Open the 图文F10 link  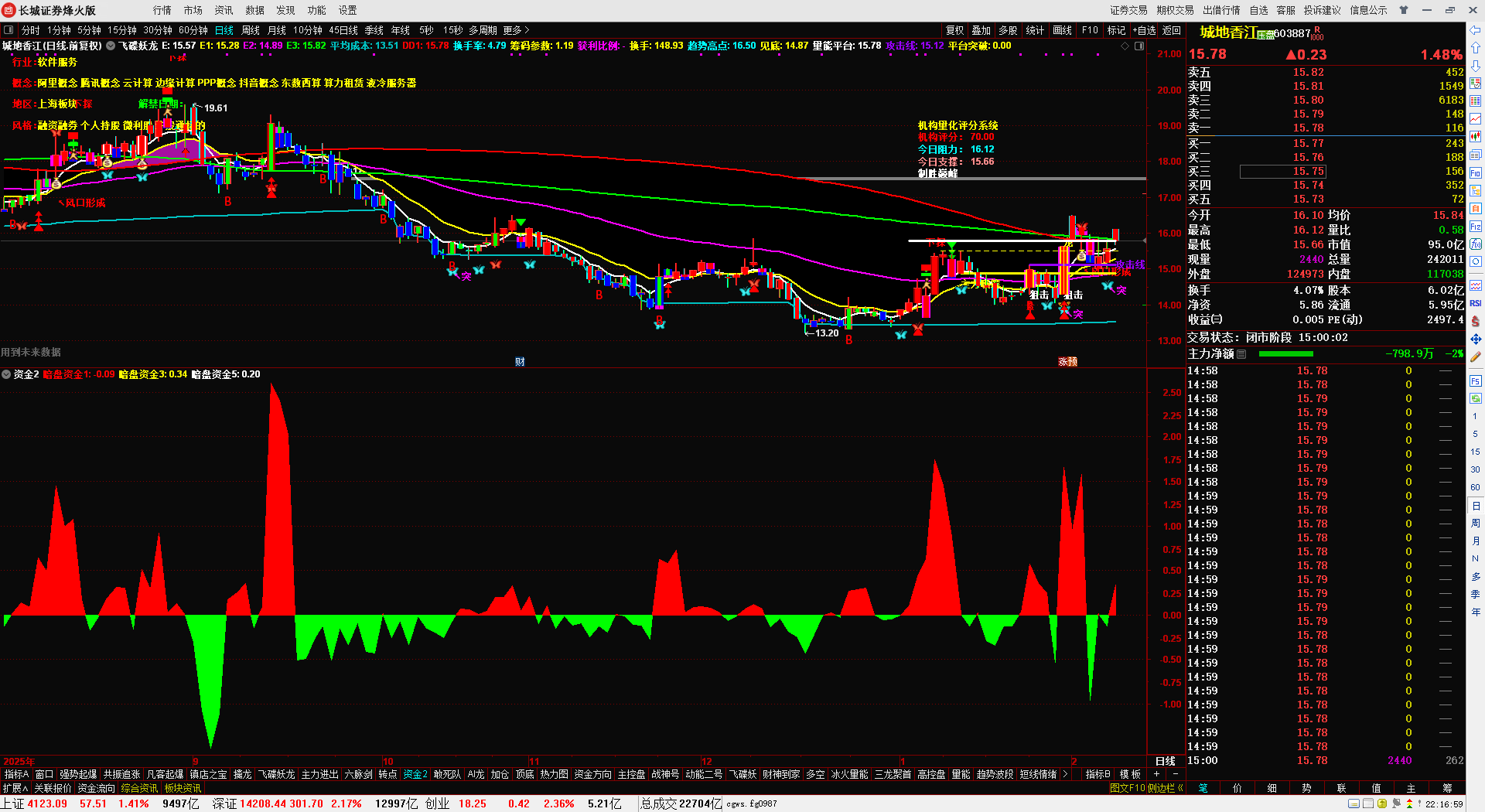[x=1127, y=788]
